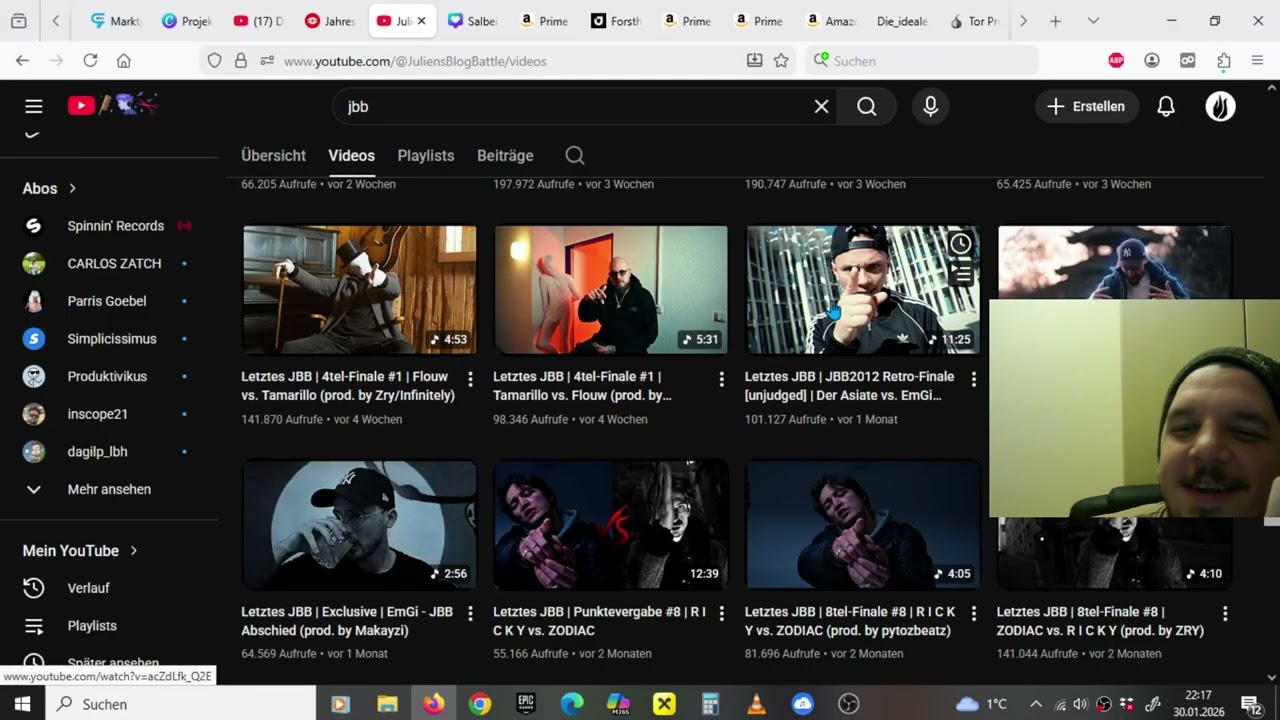Expand the Mein YouTube section chevron
This screenshot has width=1280, height=720.
pos(133,551)
